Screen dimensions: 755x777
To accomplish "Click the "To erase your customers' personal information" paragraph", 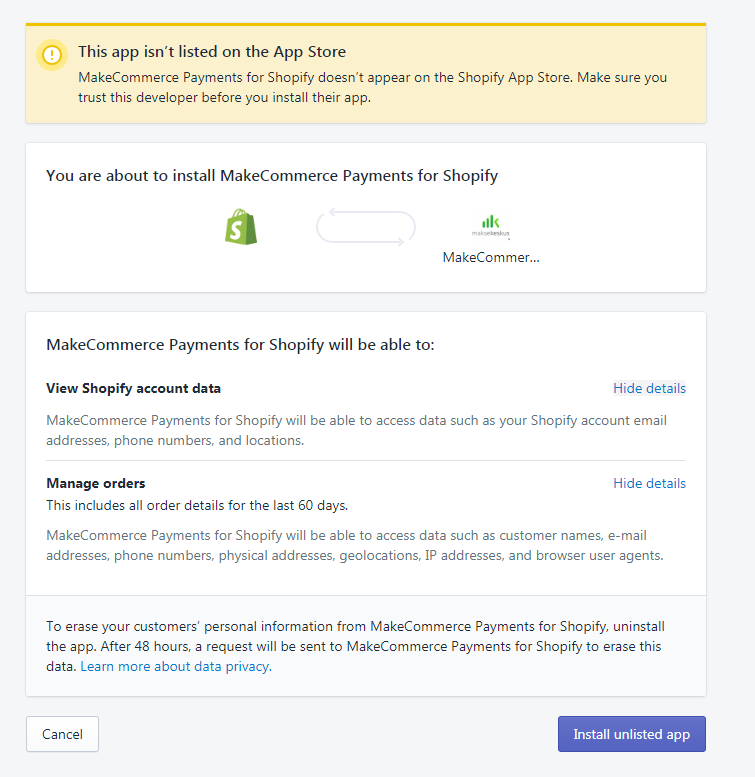I will point(355,647).
